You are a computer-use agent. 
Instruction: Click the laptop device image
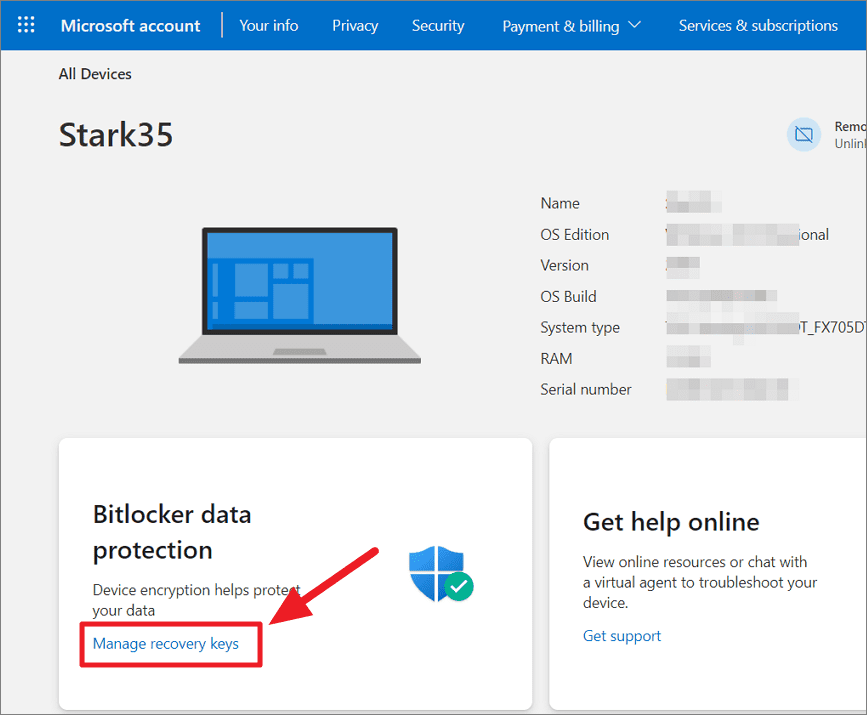299,293
